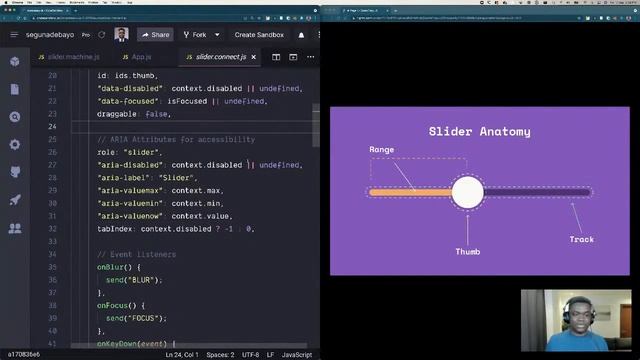This screenshot has width=640, height=360.
Task: Open the file explorer sidebar icon
Action: pyautogui.click(x=15, y=89)
